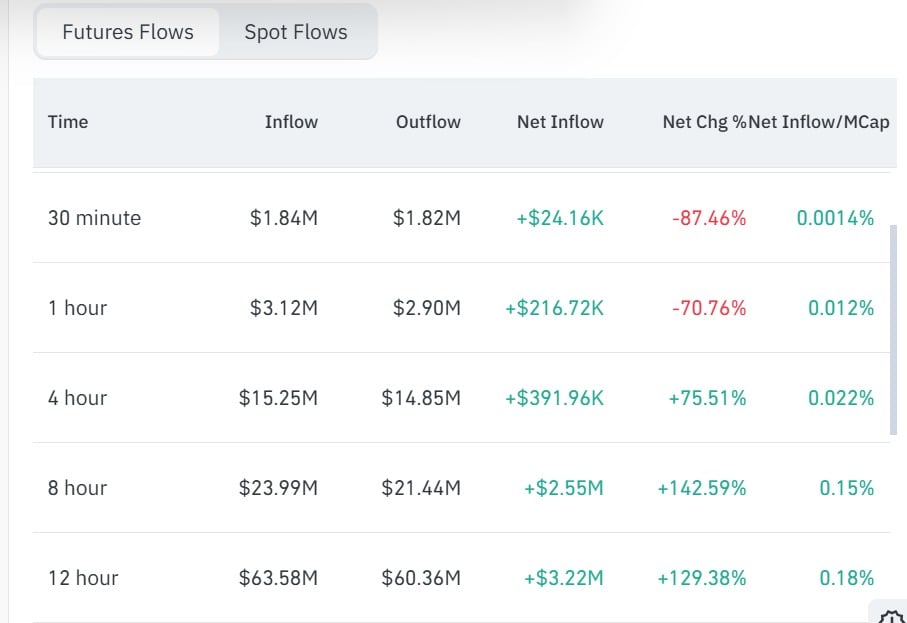Click the $1.82M outflow value
Image resolution: width=907 pixels, height=623 pixels.
tap(426, 218)
